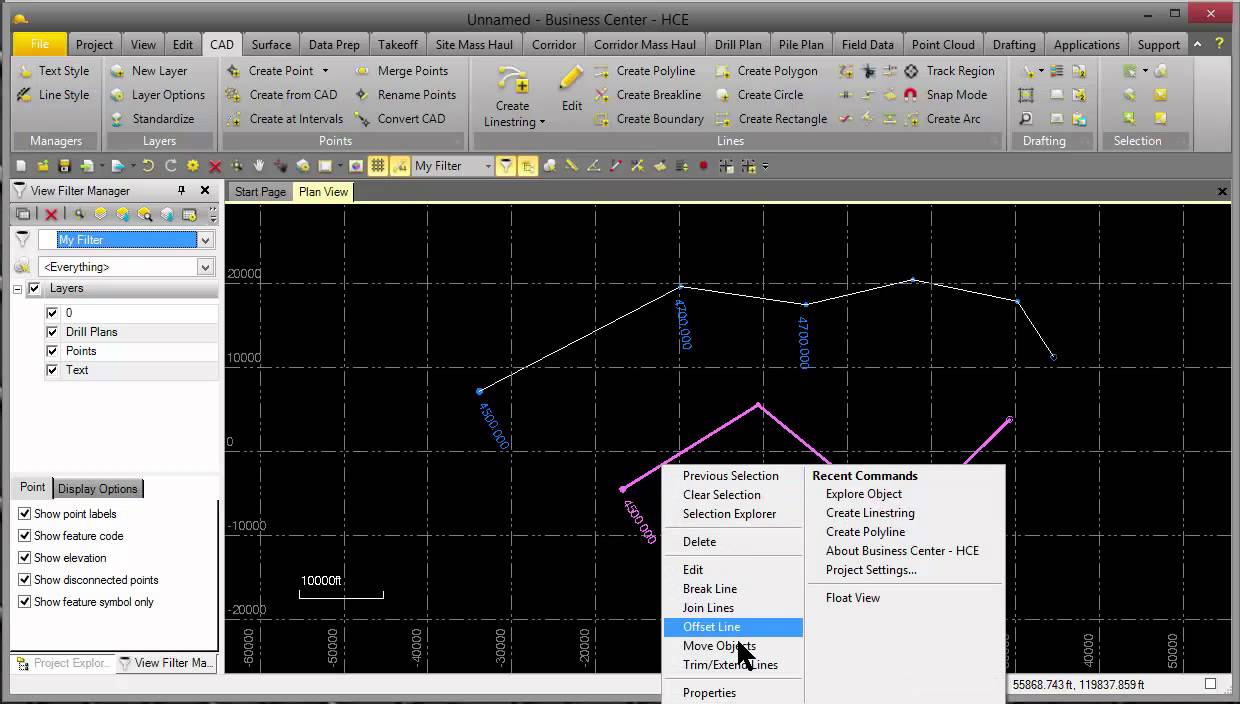Image resolution: width=1240 pixels, height=704 pixels.
Task: Open the Display Options tab
Action: click(x=97, y=489)
